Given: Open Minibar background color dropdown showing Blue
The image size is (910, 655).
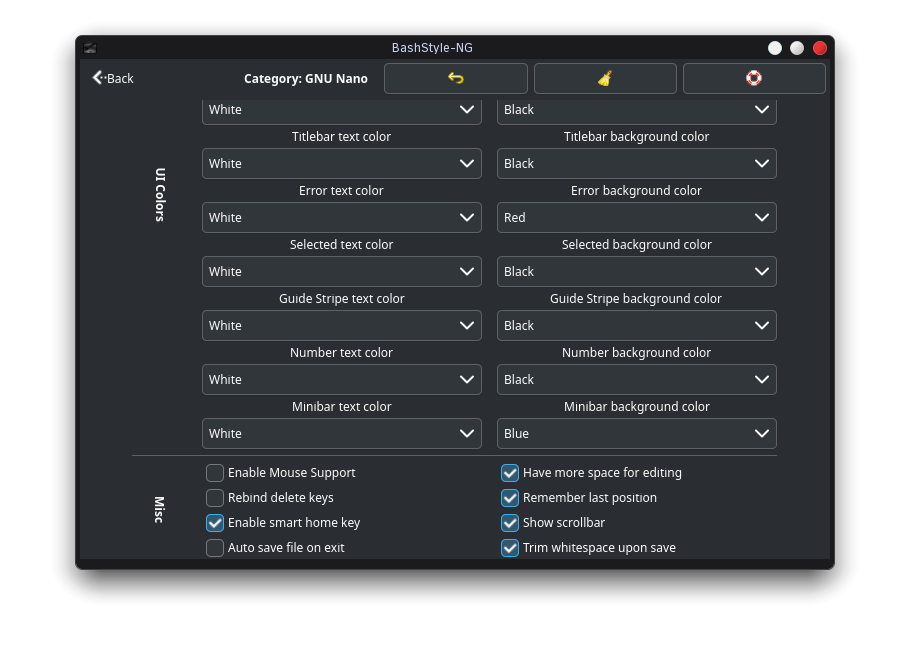Looking at the screenshot, I should 637,433.
